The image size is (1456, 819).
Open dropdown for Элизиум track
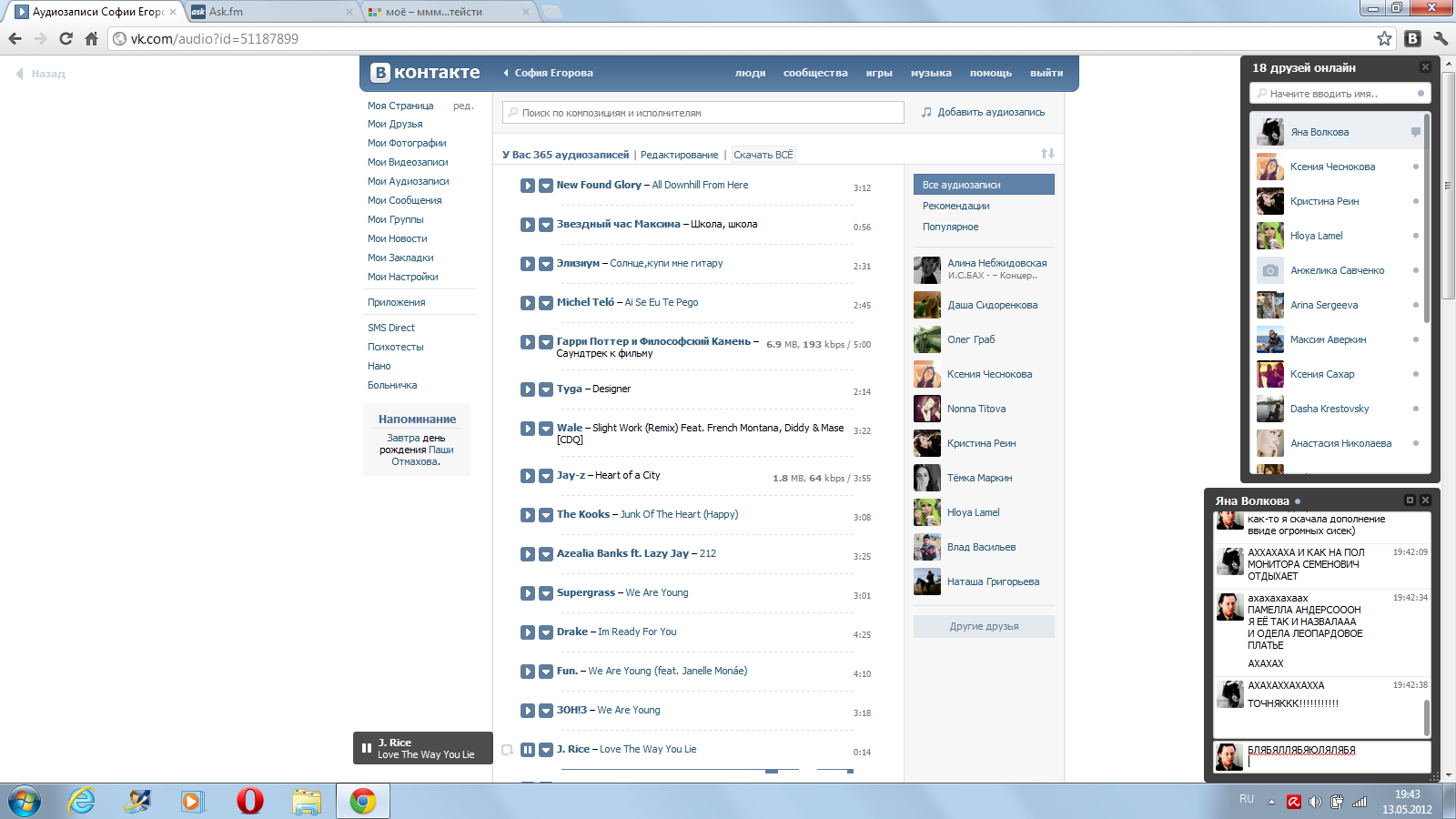pos(546,264)
